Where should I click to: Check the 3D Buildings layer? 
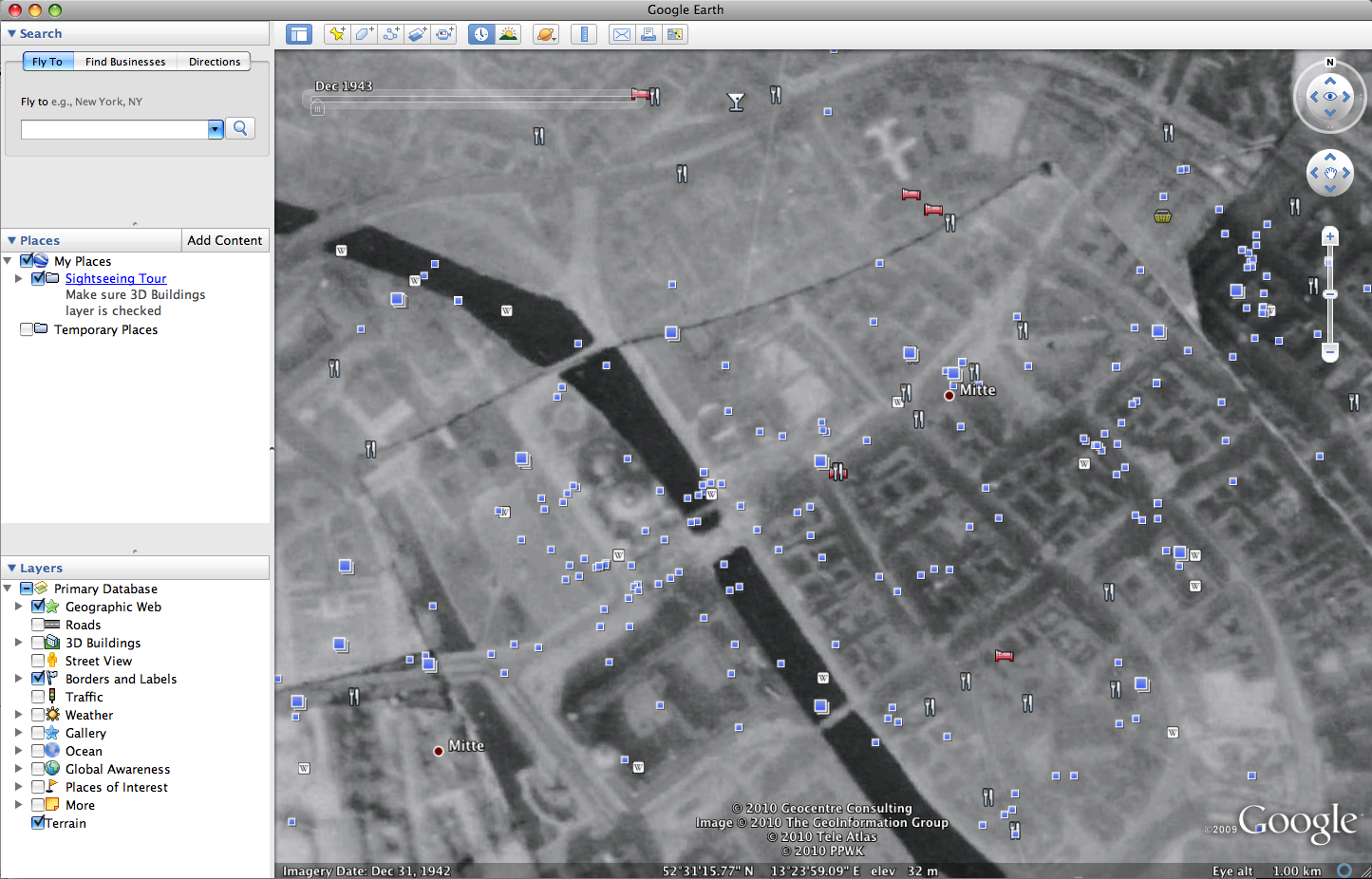(39, 643)
